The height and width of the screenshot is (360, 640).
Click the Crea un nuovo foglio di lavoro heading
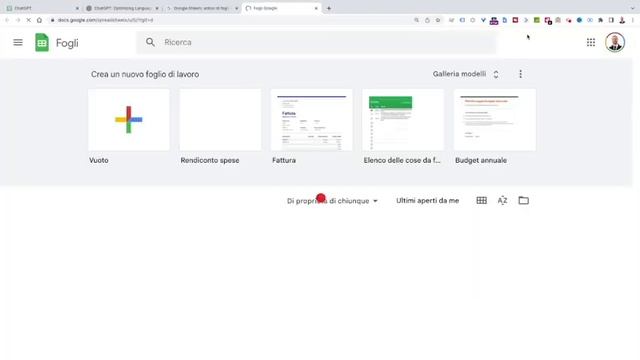tap(145, 74)
